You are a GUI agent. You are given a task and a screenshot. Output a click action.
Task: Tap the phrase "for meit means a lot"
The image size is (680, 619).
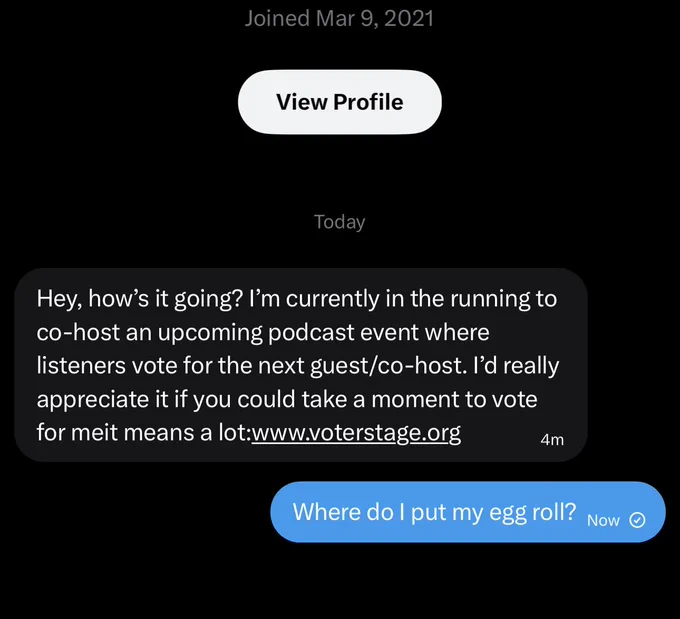coord(143,432)
